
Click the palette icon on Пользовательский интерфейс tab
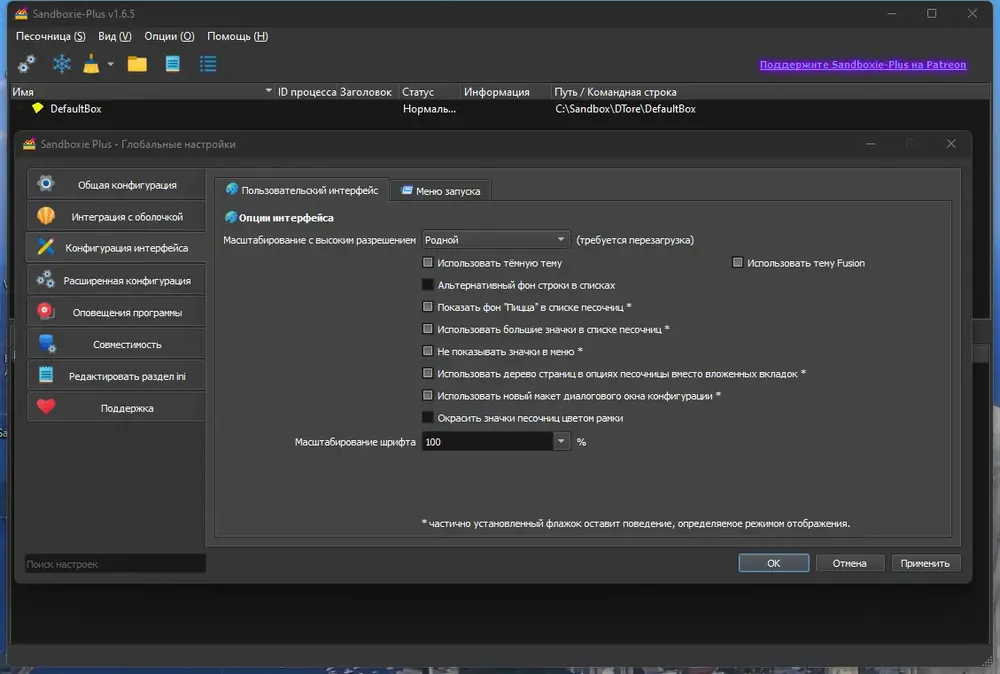[232, 189]
